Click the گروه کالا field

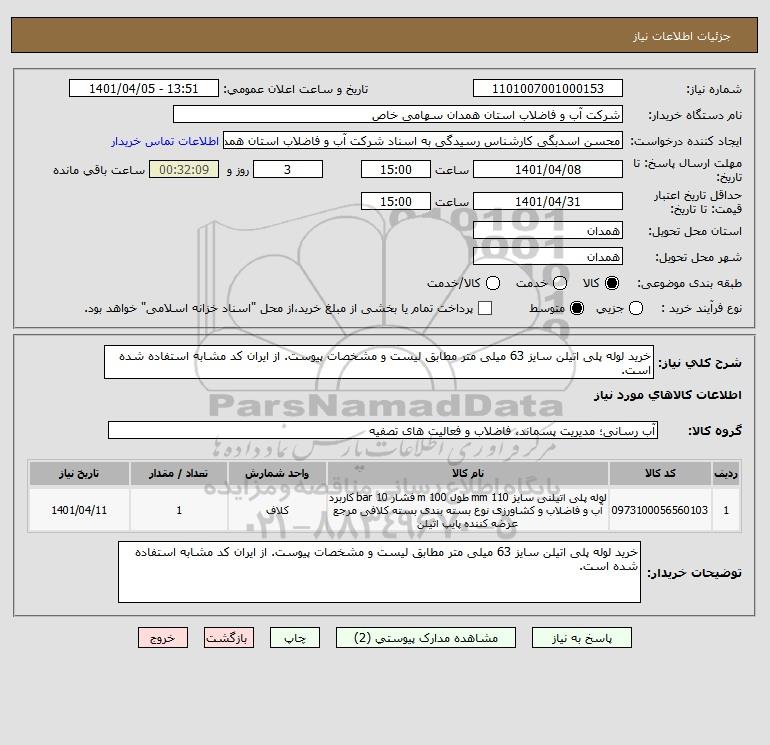(383, 431)
